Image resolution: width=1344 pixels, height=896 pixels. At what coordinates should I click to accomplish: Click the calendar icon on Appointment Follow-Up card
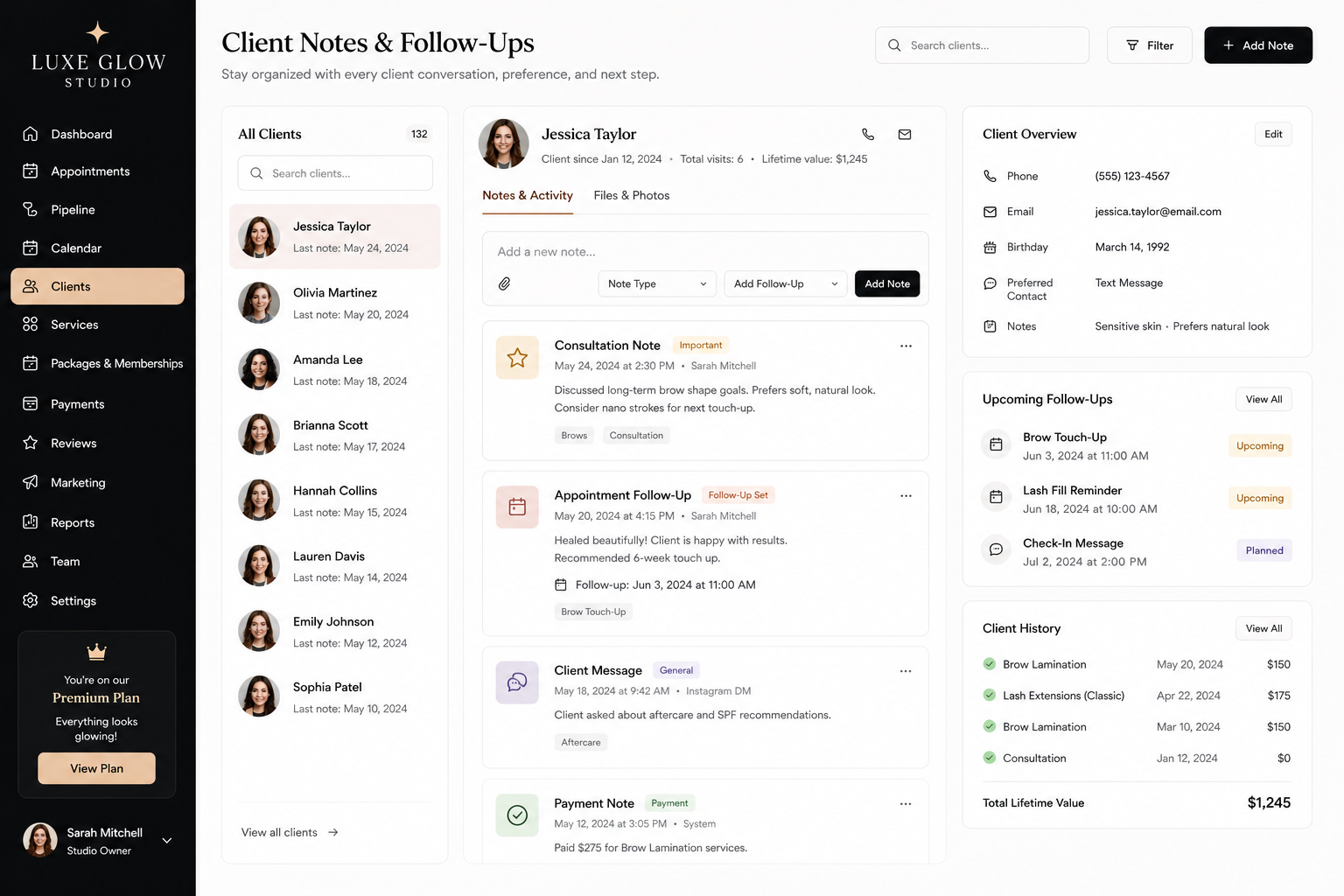point(517,507)
